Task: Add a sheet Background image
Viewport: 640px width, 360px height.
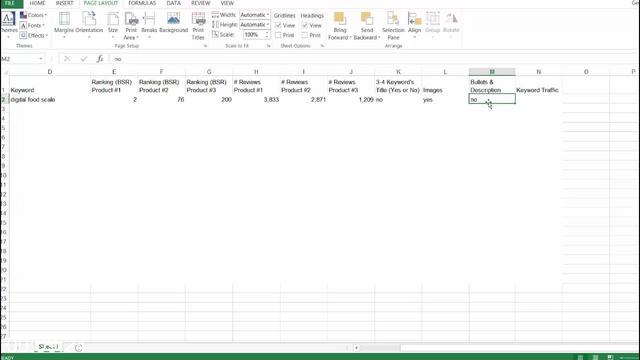Action: 173,23
